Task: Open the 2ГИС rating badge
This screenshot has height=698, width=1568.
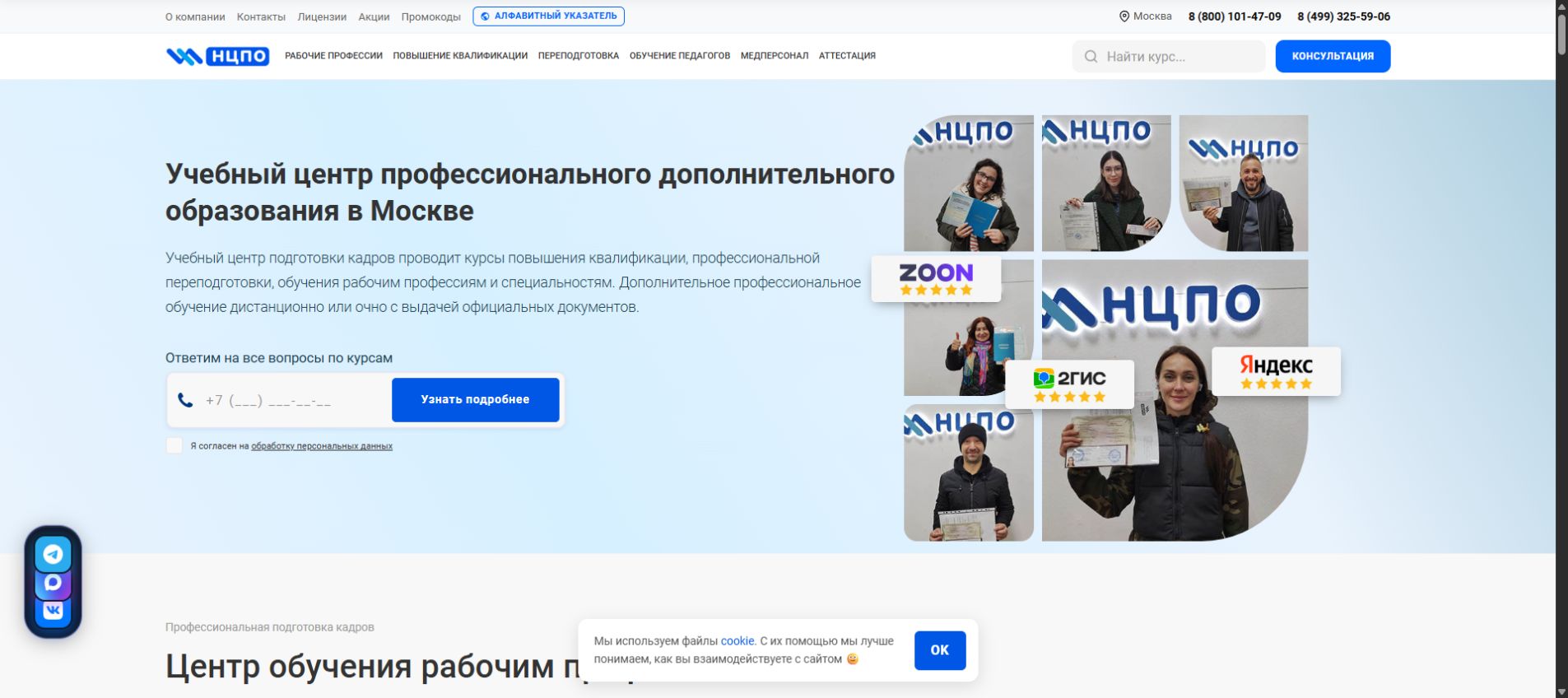Action: point(1069,384)
